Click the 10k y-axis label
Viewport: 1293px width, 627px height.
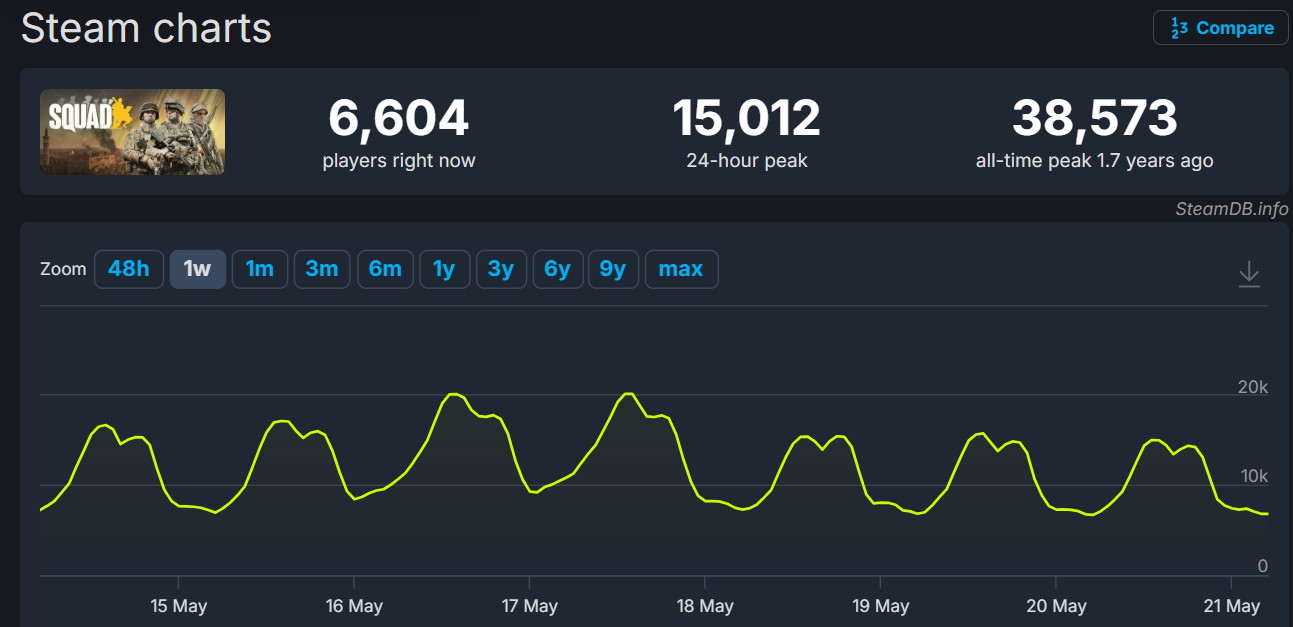1254,476
